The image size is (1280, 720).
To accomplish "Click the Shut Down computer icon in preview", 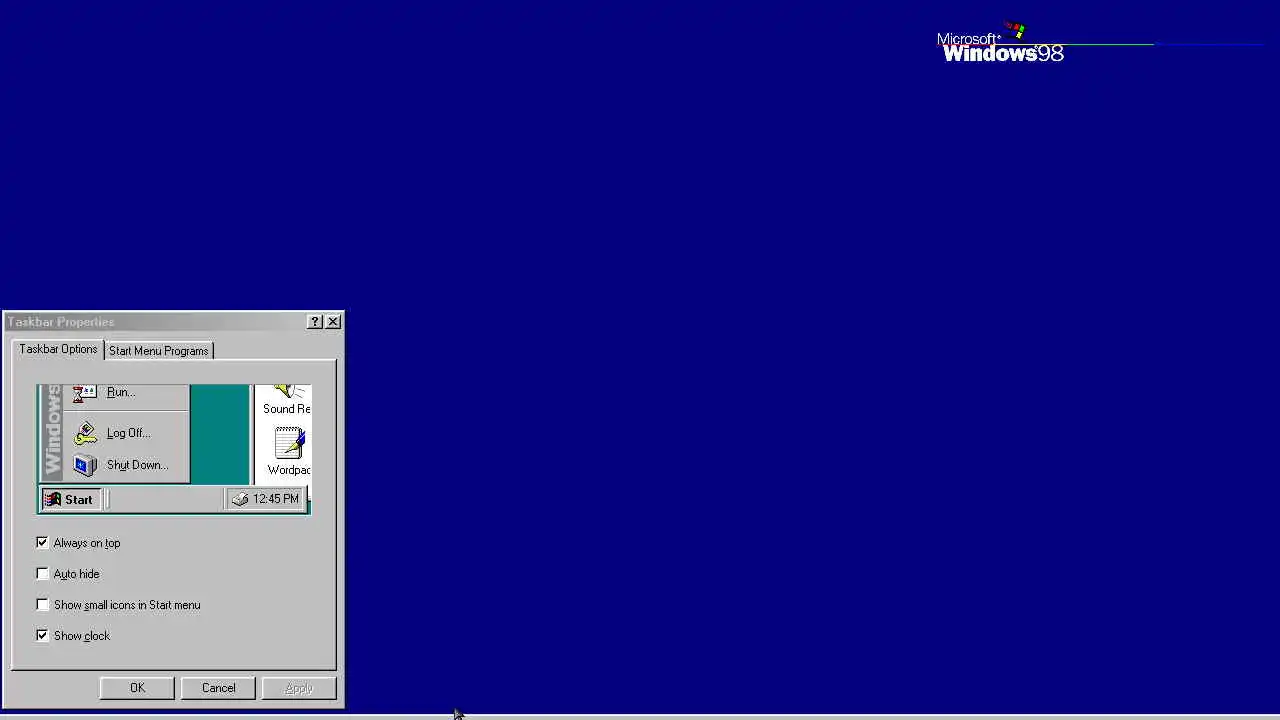I will click(85, 465).
